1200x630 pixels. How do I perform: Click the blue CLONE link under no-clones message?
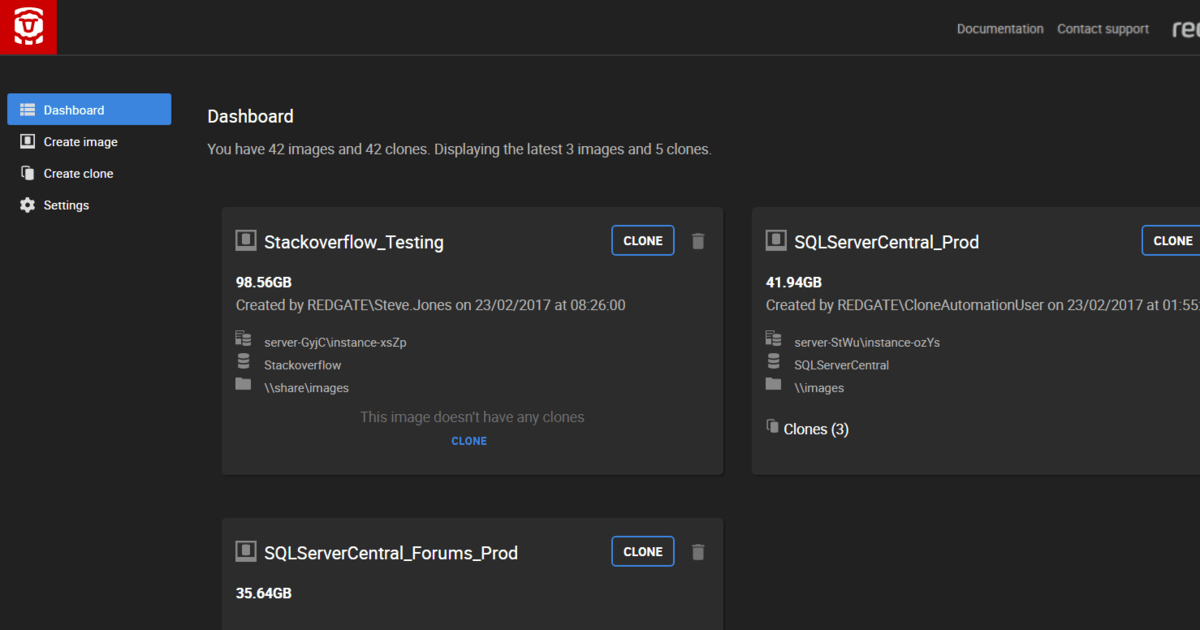coord(469,441)
